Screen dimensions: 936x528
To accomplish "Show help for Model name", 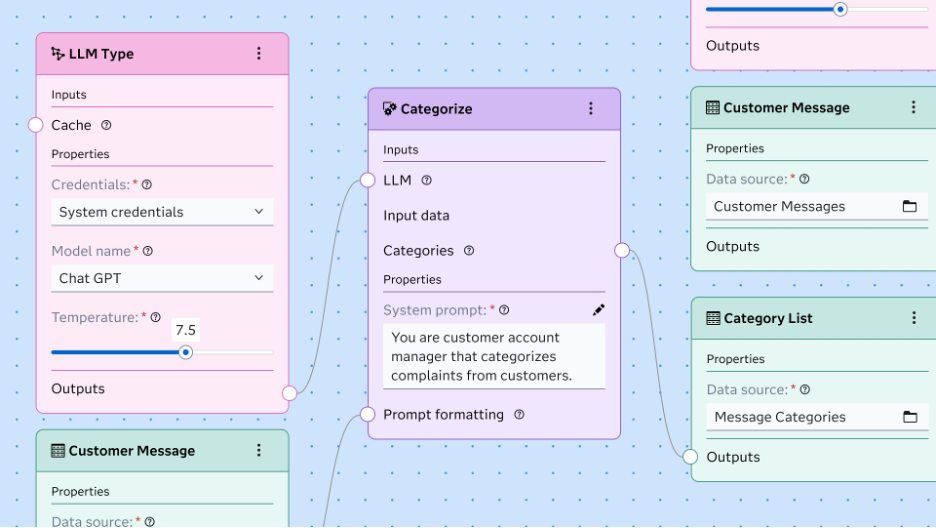I will click(x=148, y=251).
